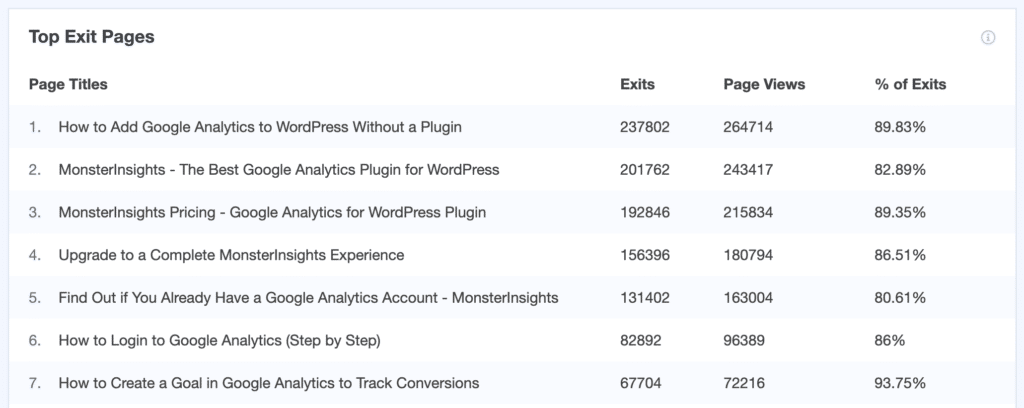Select exits value 237802

(x=645, y=127)
